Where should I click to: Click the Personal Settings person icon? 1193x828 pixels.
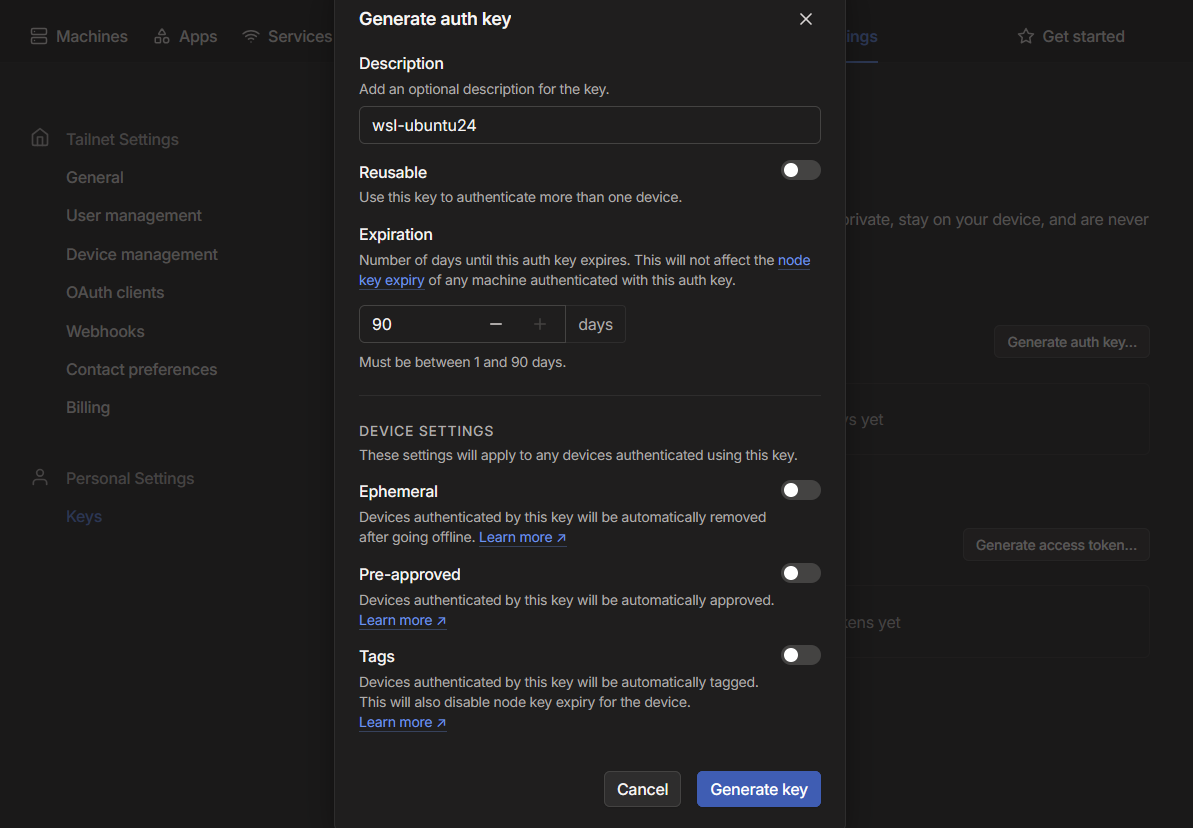[x=40, y=477]
